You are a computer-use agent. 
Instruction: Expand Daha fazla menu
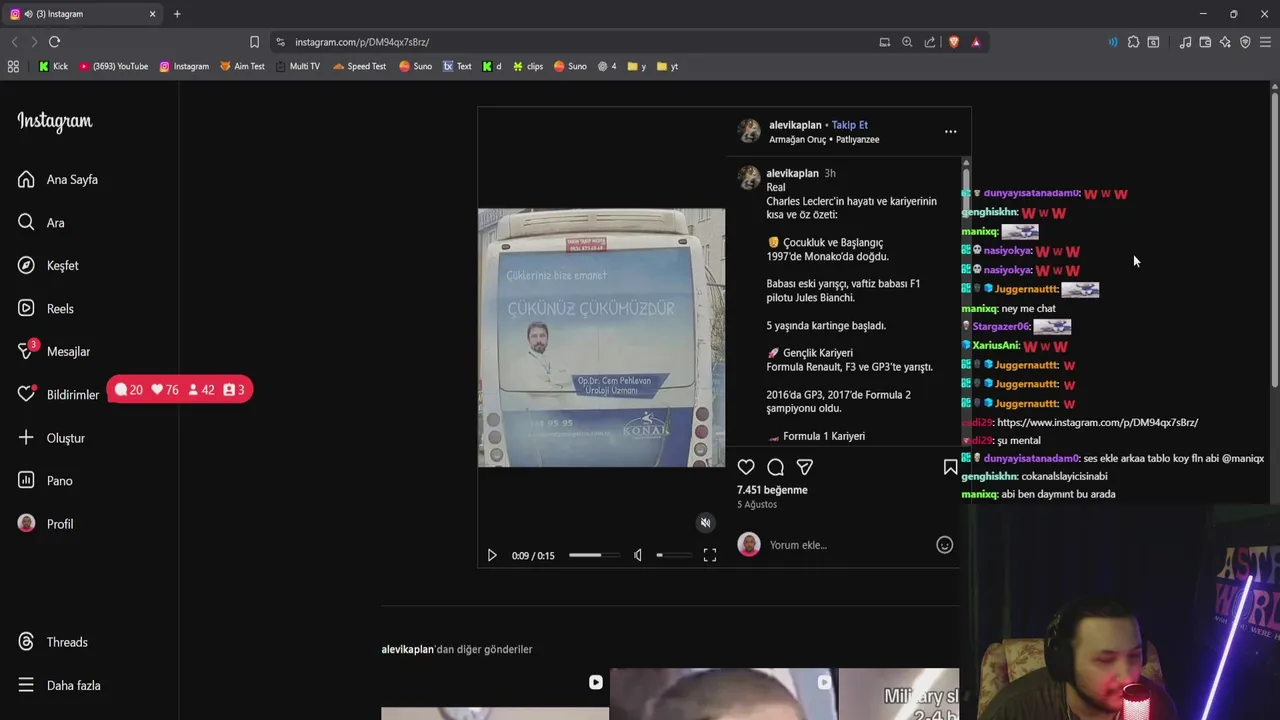(x=59, y=685)
